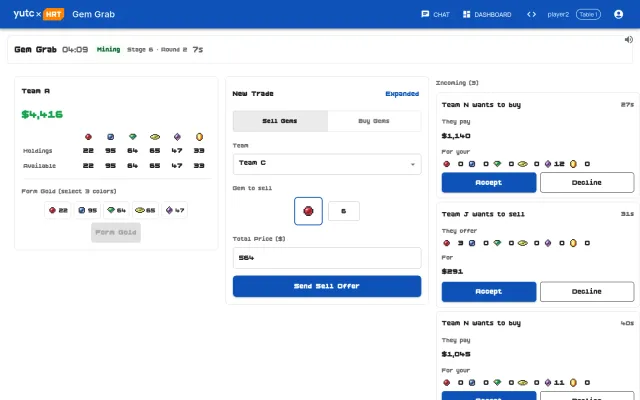Click the Total Price input field
This screenshot has height=400, width=640.
tap(327, 258)
